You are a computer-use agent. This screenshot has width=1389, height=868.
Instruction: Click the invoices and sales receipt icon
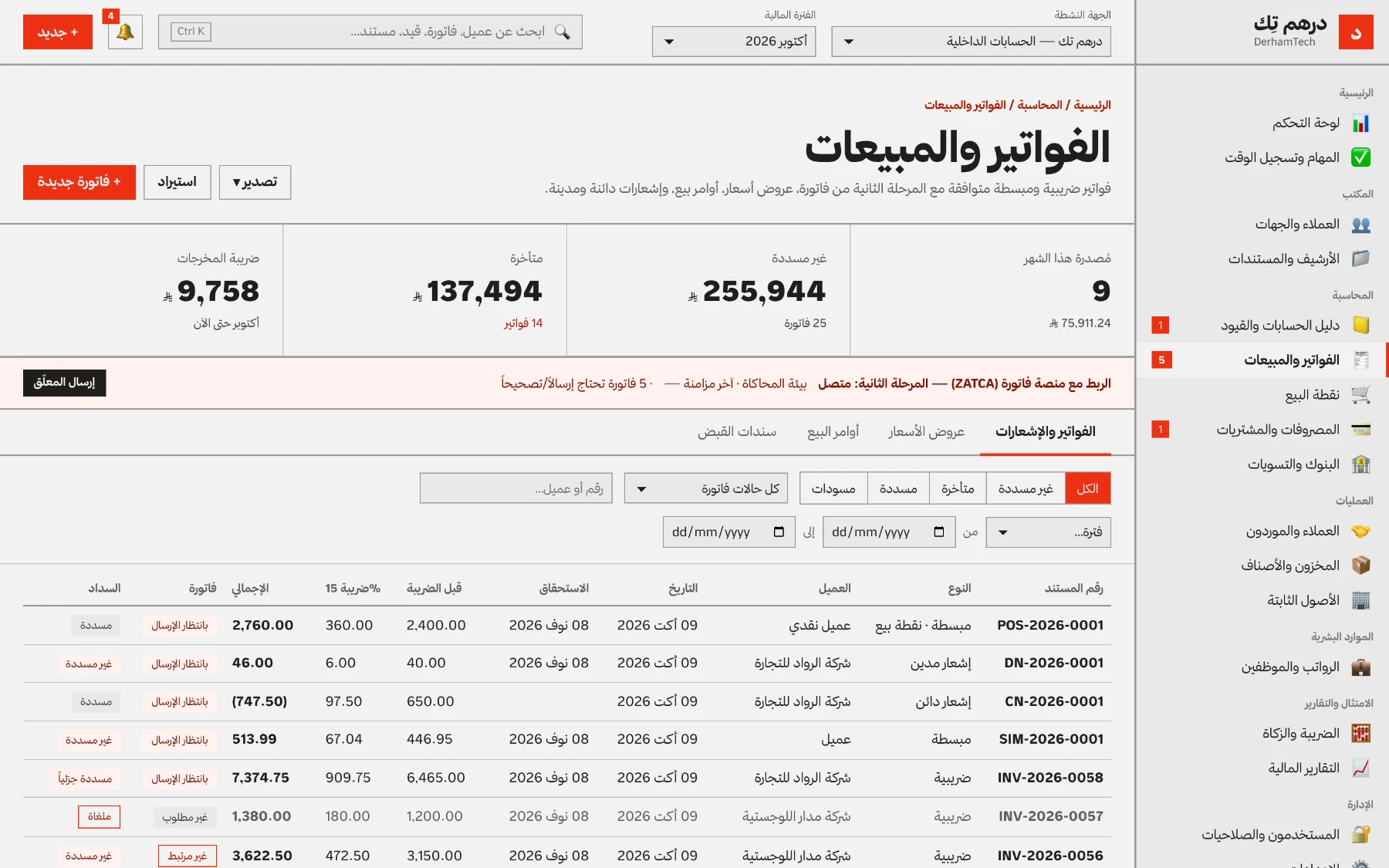(x=1360, y=360)
